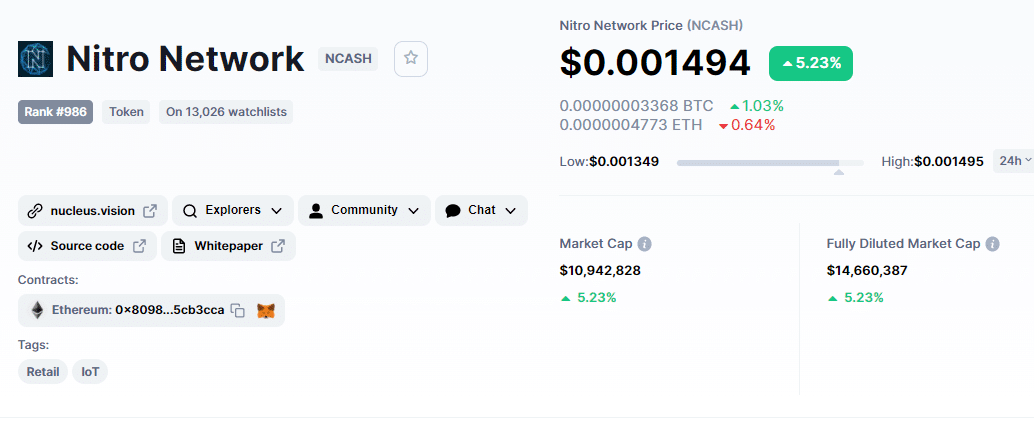Click the Nitro Network Price (NCASH) heading
1034x421 pixels.
tap(651, 26)
